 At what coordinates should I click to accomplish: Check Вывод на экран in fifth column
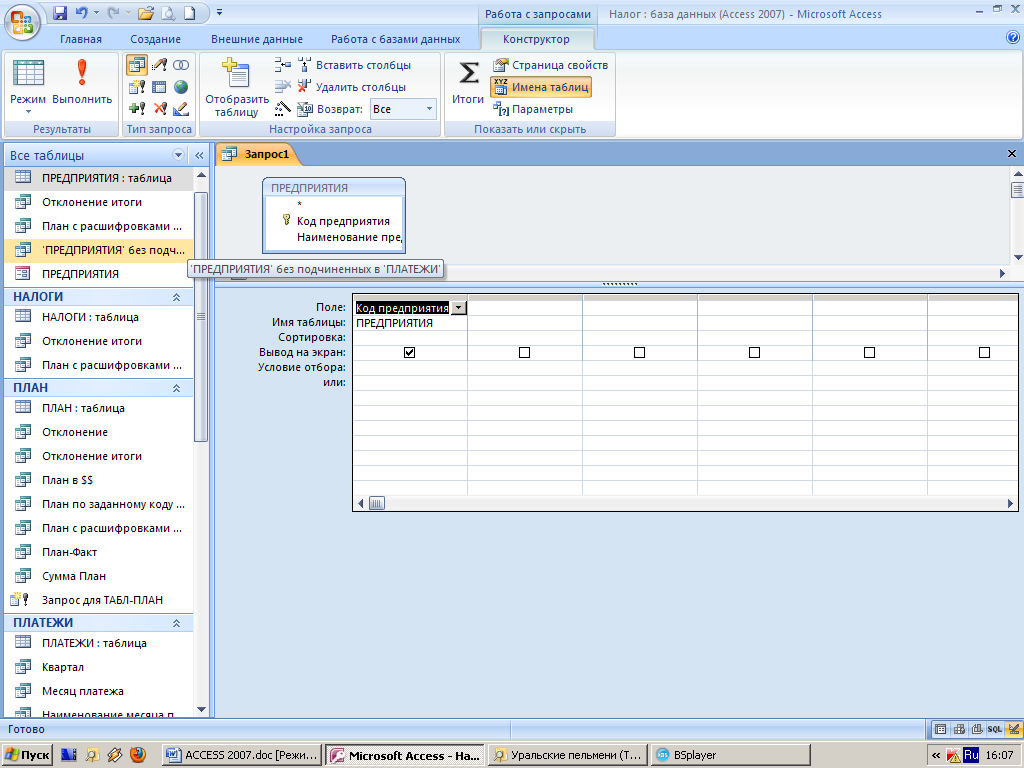[x=869, y=353]
